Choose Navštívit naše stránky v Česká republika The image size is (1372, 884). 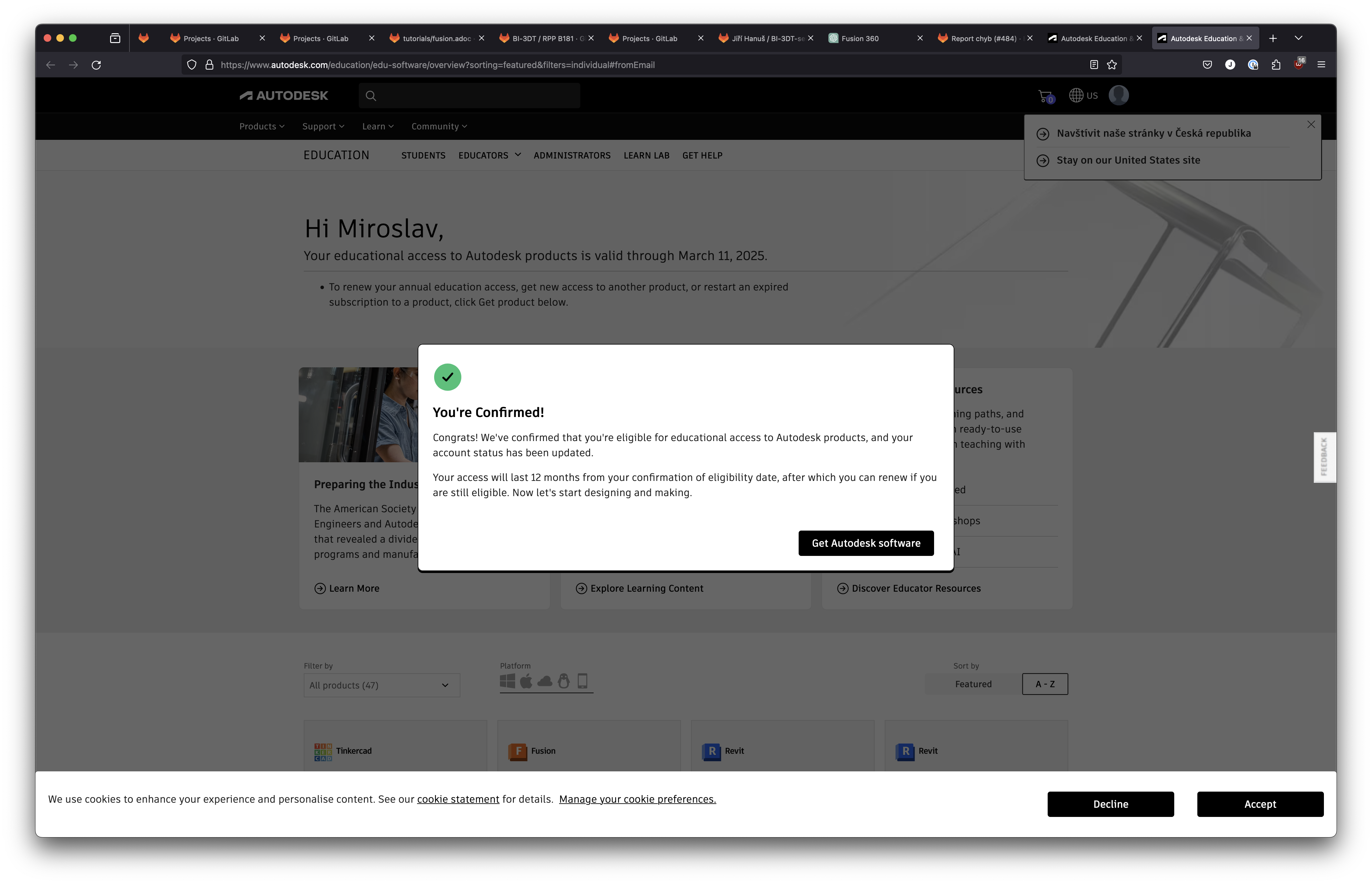(x=1153, y=133)
